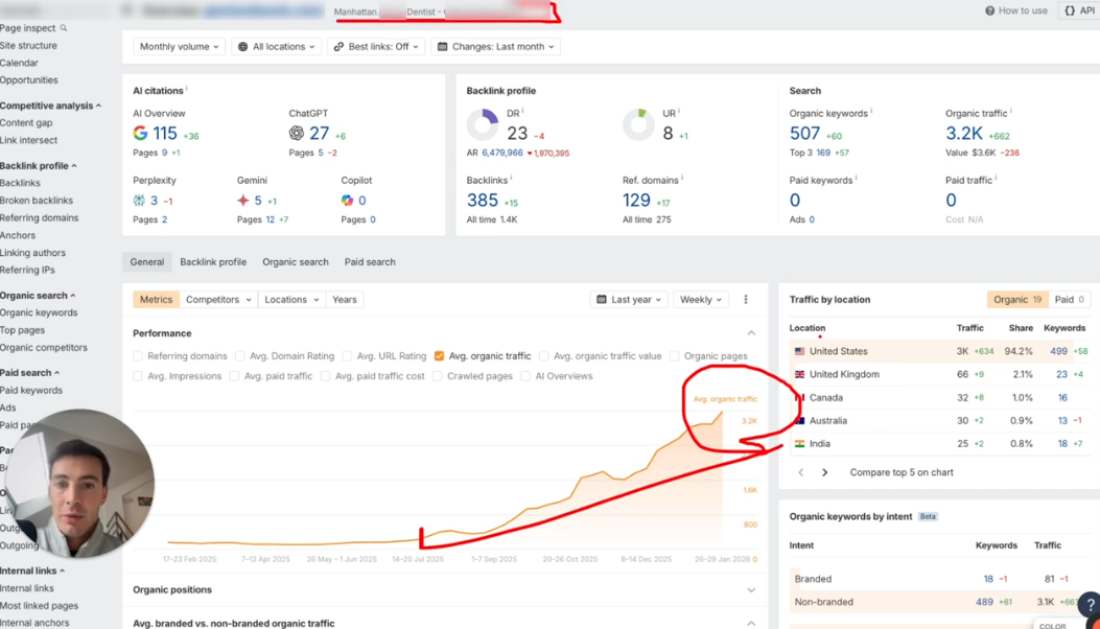Screen dimensions: 1100x629
Task: Click the next arrow under location table
Action: coord(825,472)
